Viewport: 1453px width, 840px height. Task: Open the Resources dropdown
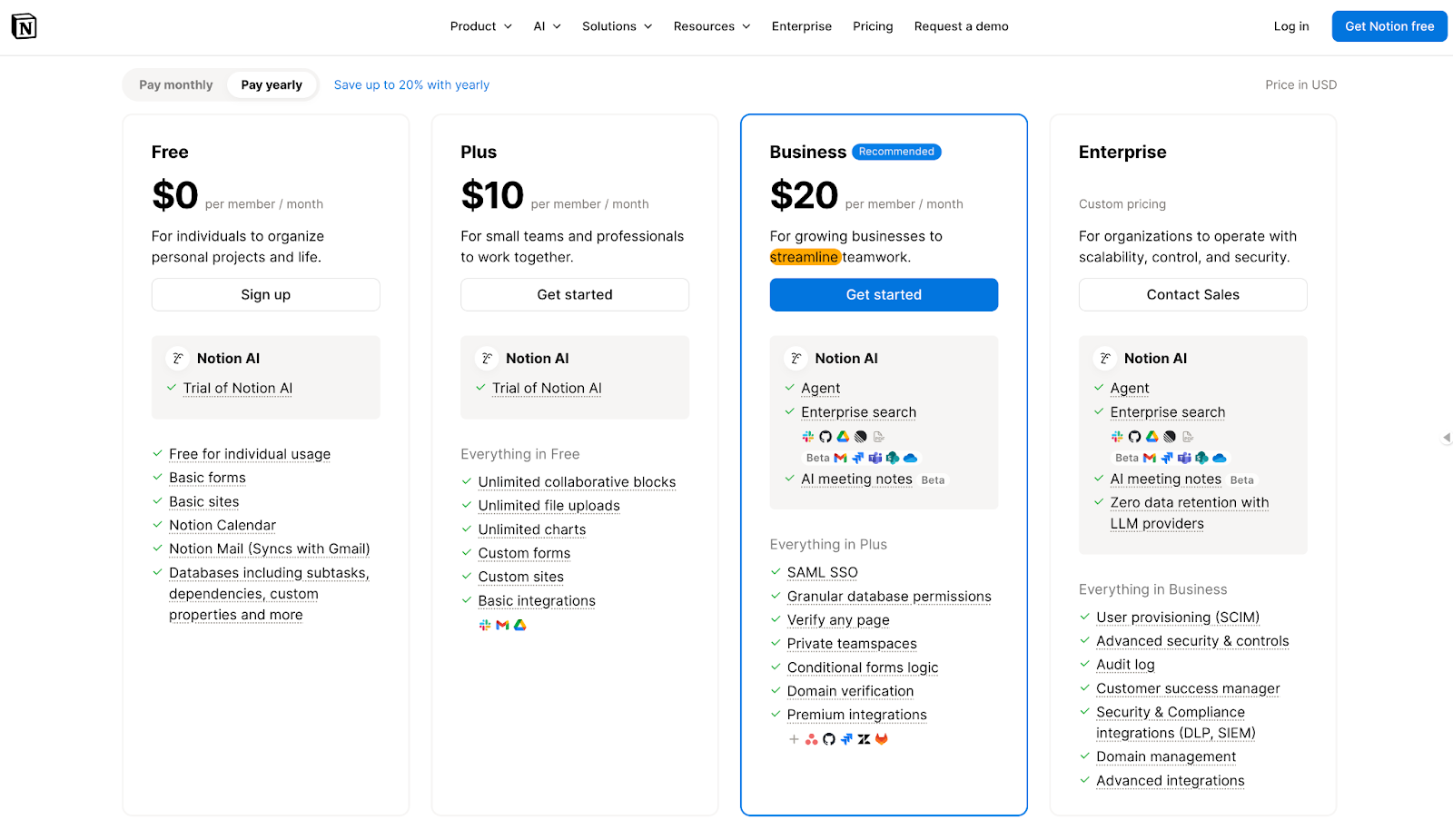coord(712,26)
